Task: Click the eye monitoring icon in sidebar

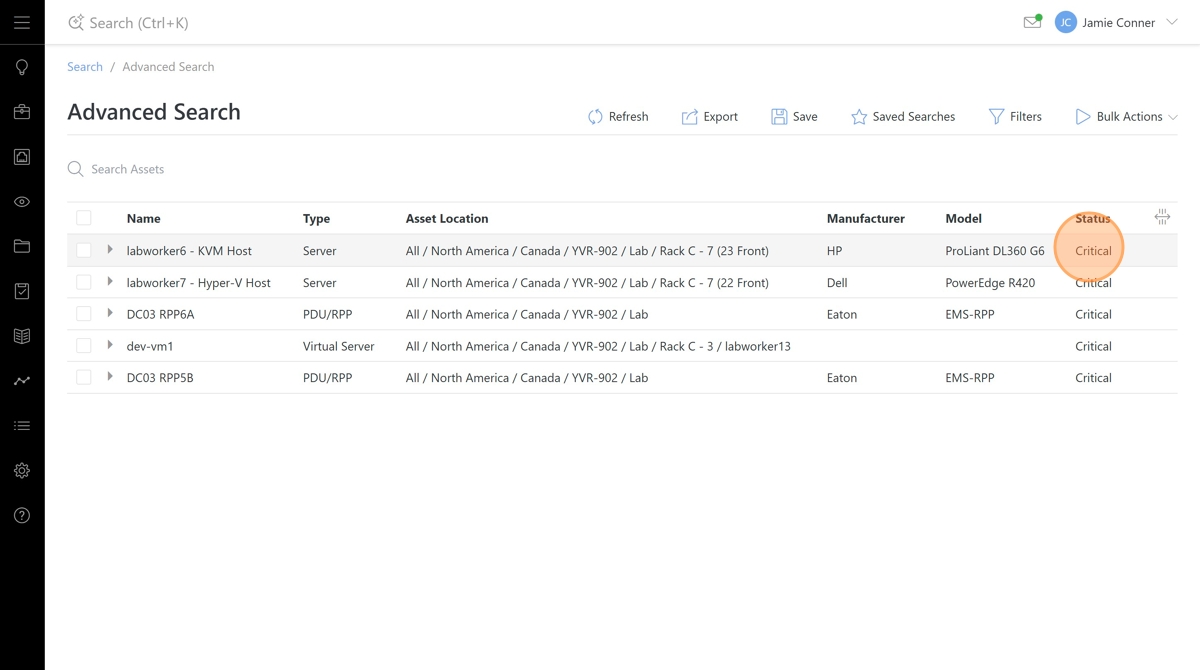Action: point(22,202)
